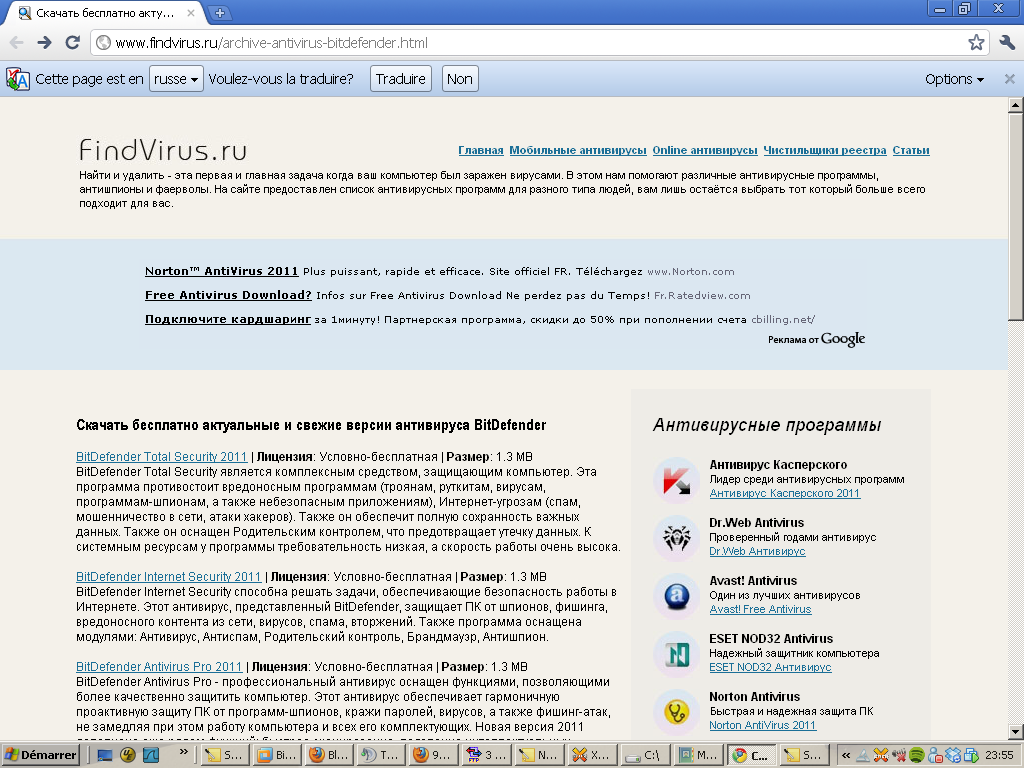The height and width of the screenshot is (768, 1024).
Task: Switch to the Firefox 'Bl...' taskbar button
Action: coord(329,755)
